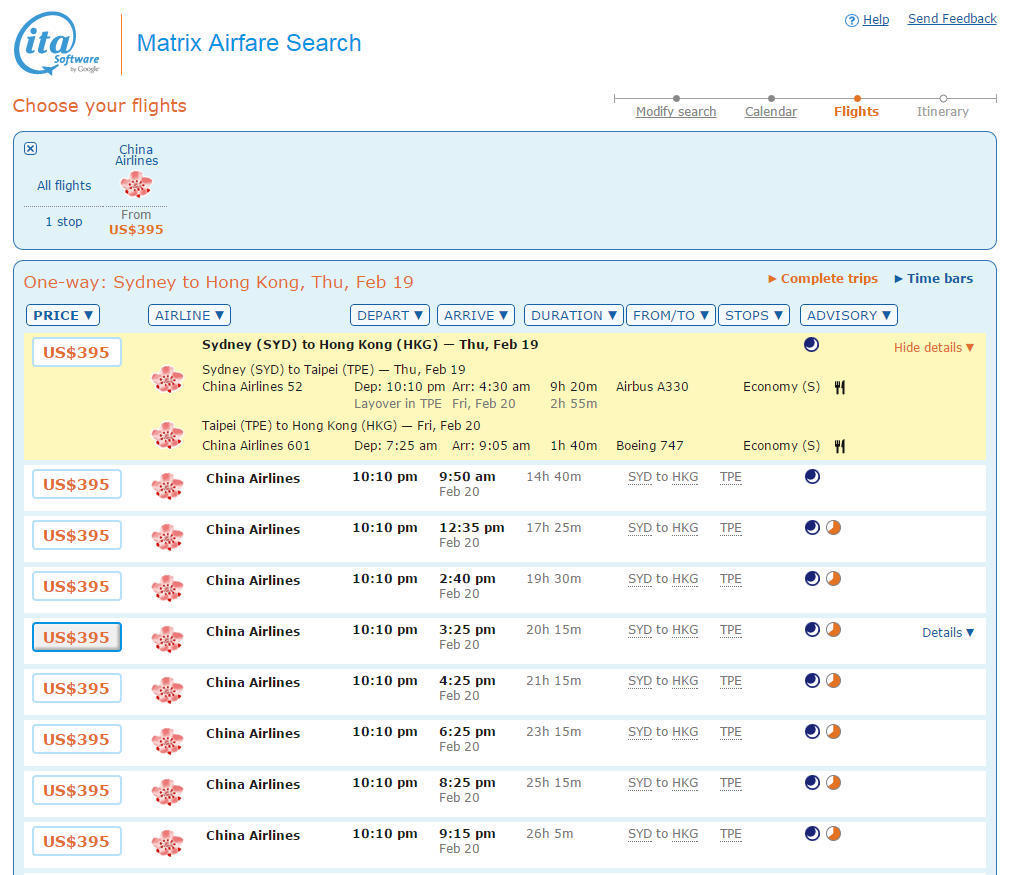
Task: Switch to Complete trips view
Action: click(823, 278)
